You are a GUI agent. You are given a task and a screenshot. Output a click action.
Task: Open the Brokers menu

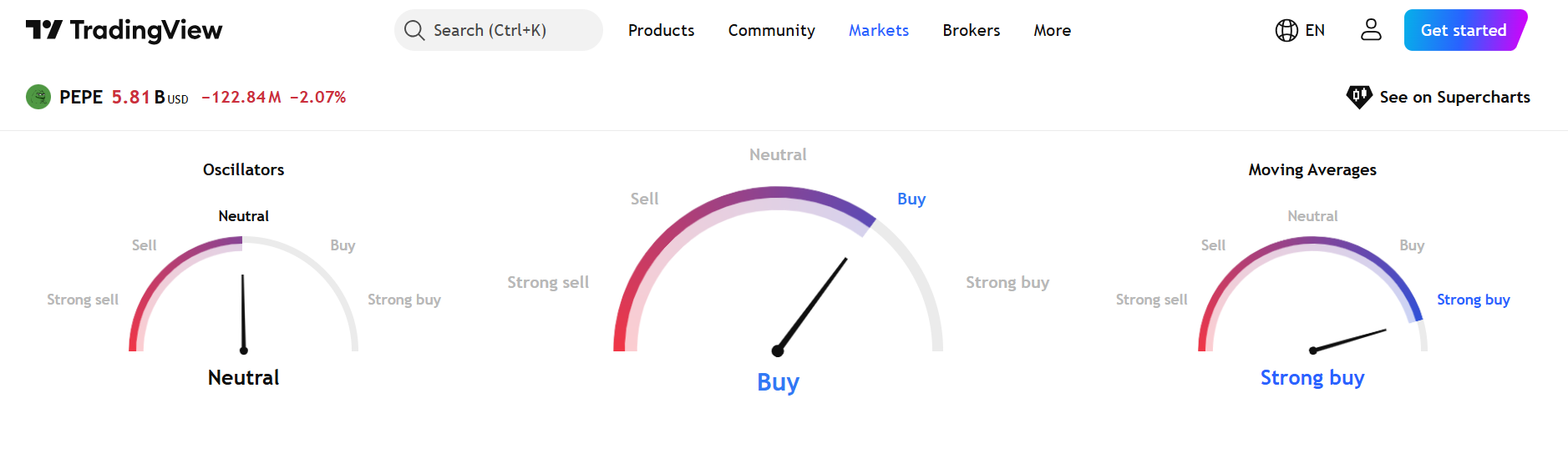971,30
